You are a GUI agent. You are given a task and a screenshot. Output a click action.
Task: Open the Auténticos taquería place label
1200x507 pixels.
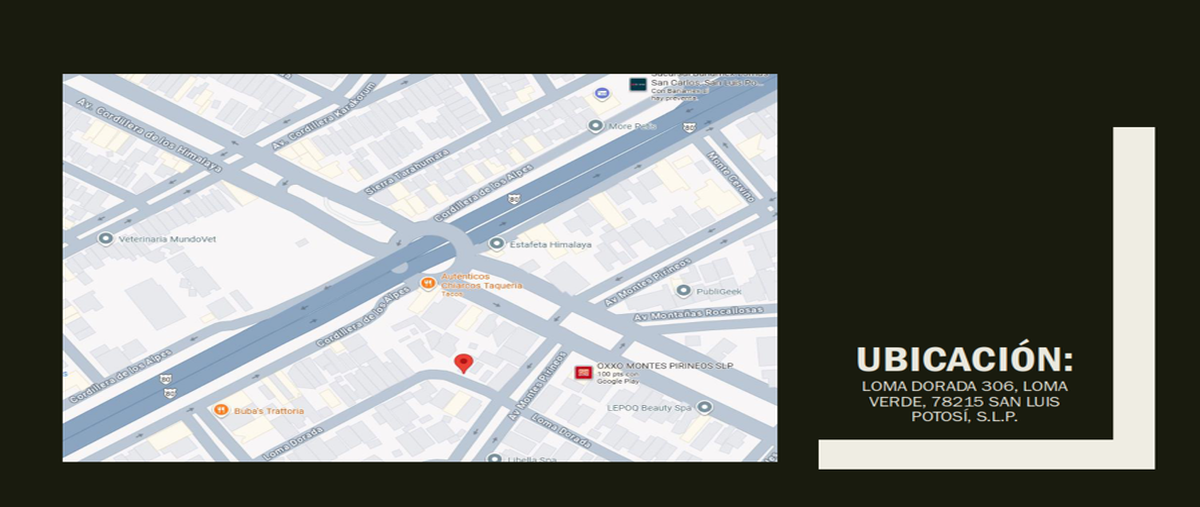pyautogui.click(x=481, y=283)
